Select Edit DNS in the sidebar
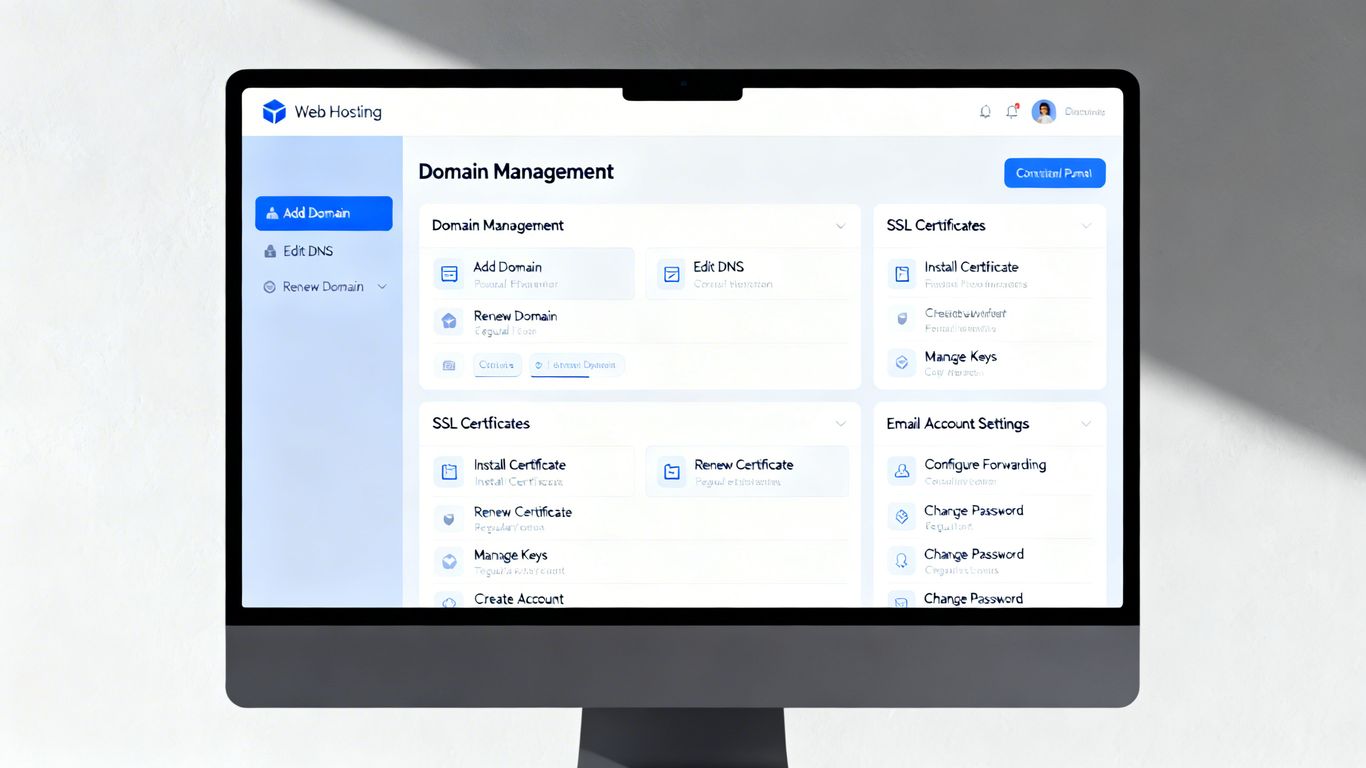The image size is (1366, 768). point(307,251)
